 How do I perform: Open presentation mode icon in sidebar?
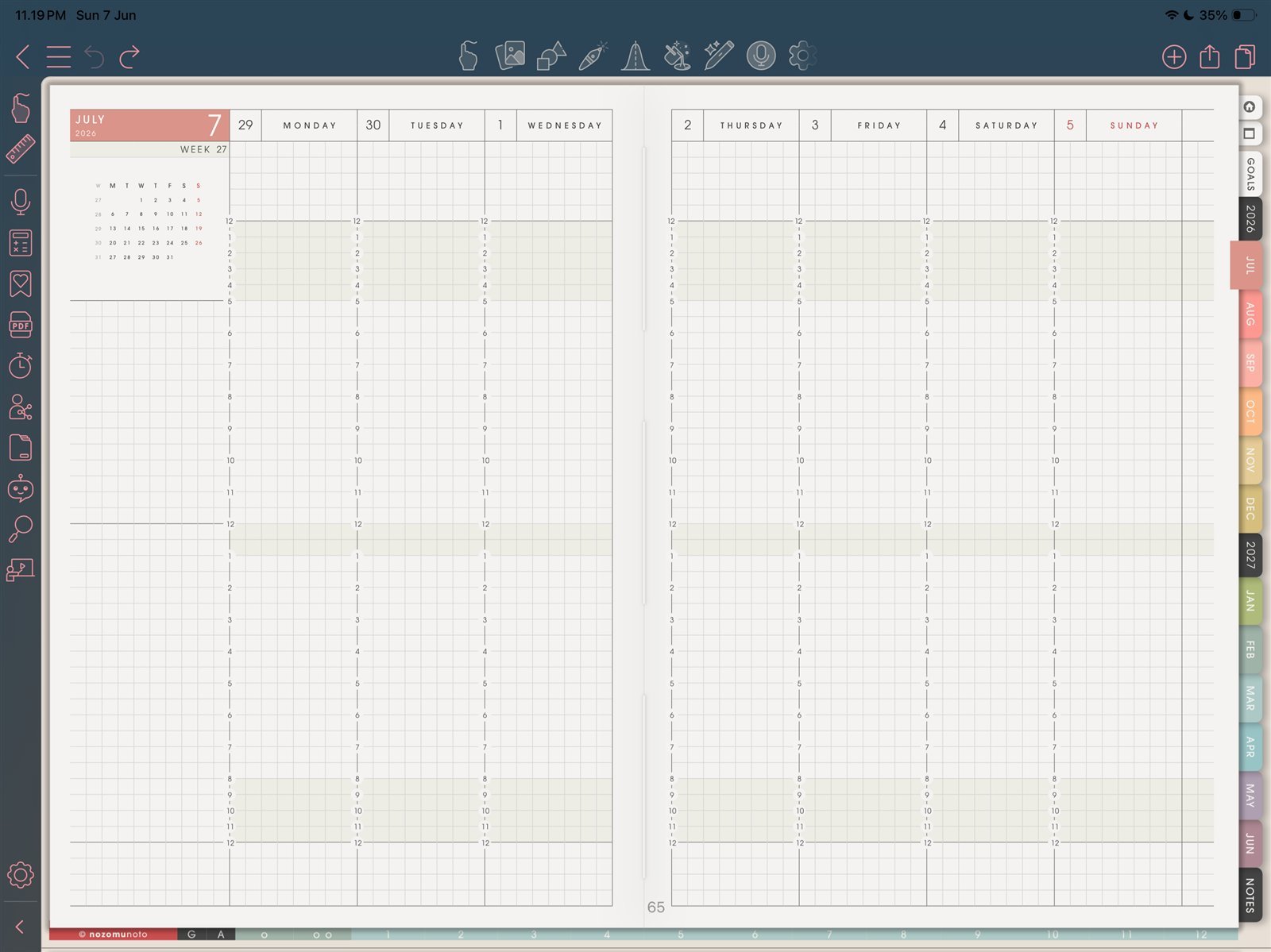tap(21, 569)
